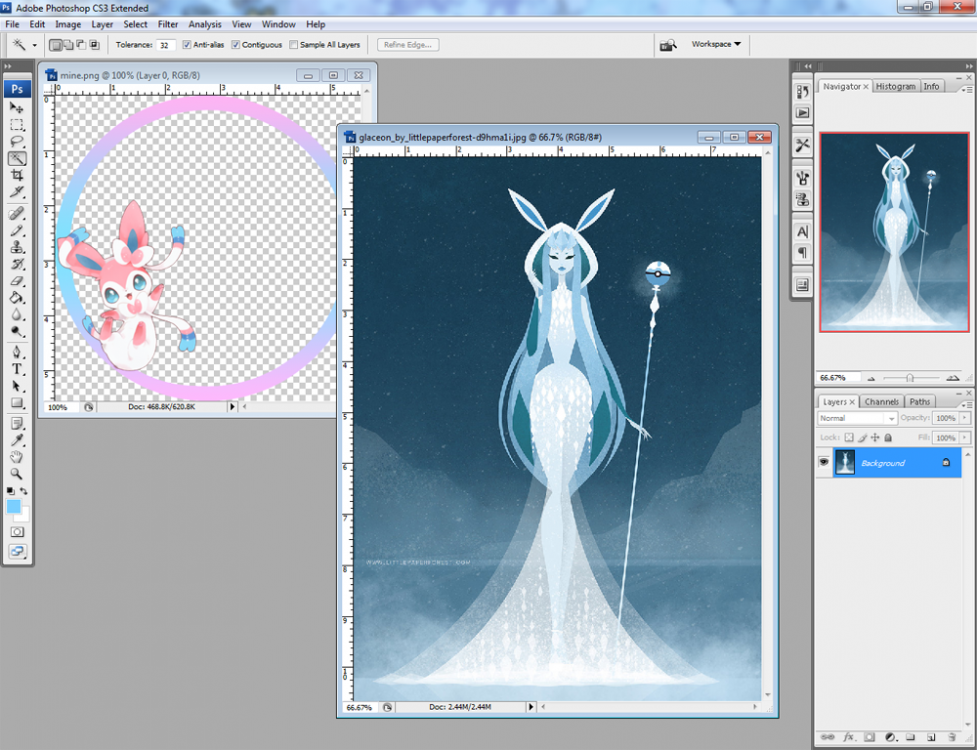
Task: Switch to the Channels tab
Action: pyautogui.click(x=881, y=402)
